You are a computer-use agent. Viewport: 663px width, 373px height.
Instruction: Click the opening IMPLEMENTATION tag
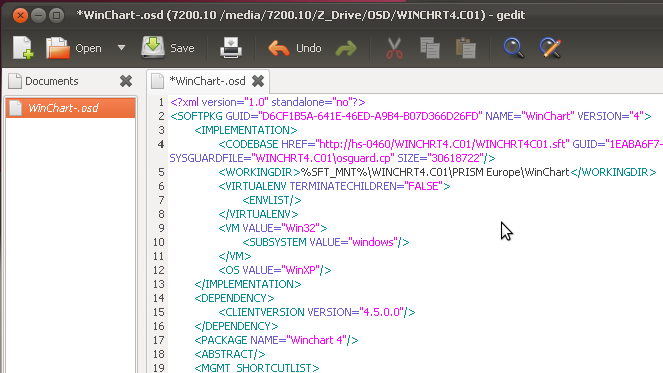(246, 130)
